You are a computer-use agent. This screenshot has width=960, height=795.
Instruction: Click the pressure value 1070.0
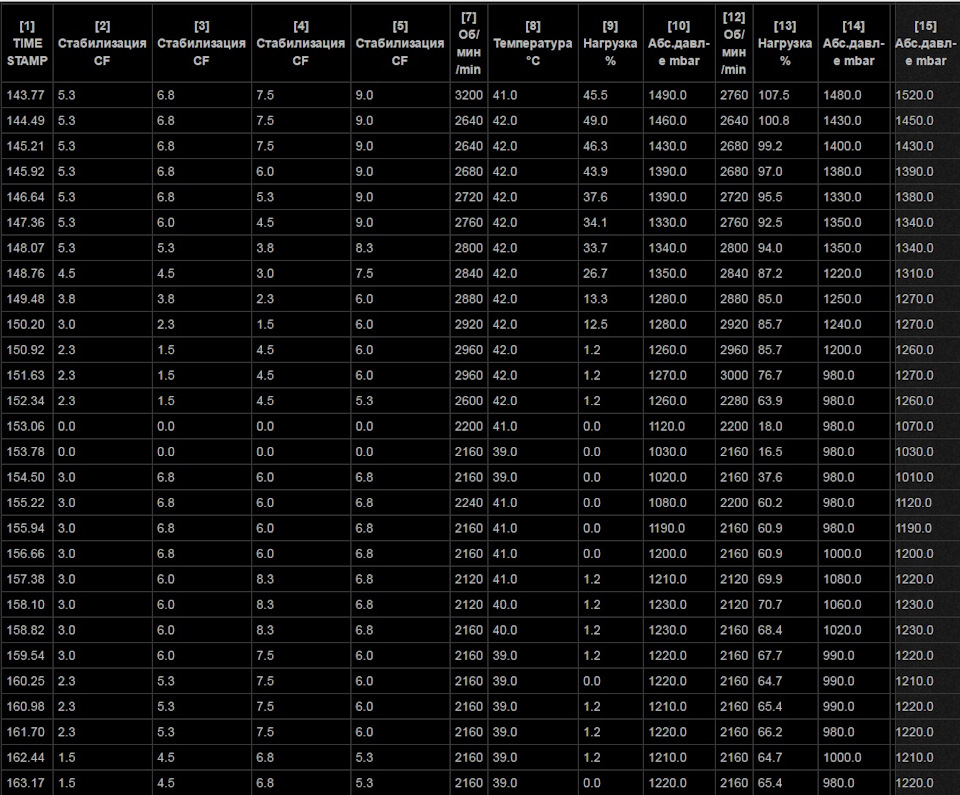click(x=915, y=426)
